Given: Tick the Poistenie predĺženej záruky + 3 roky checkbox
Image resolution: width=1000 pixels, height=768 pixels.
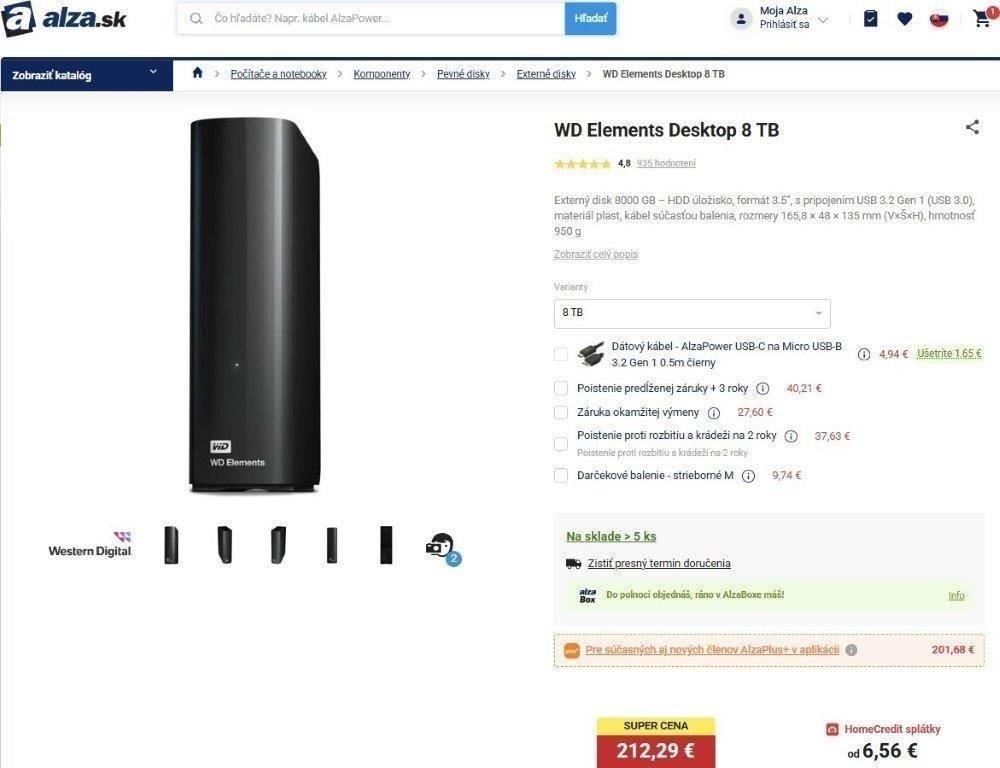Looking at the screenshot, I should (561, 388).
